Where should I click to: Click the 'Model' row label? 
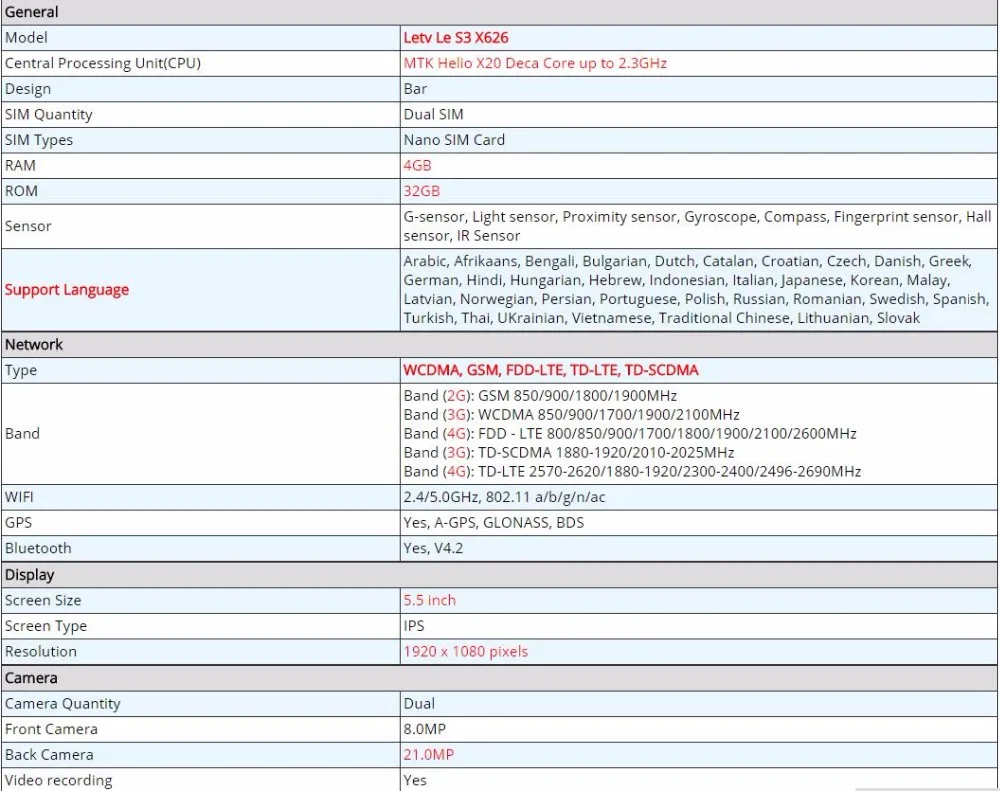(26, 38)
